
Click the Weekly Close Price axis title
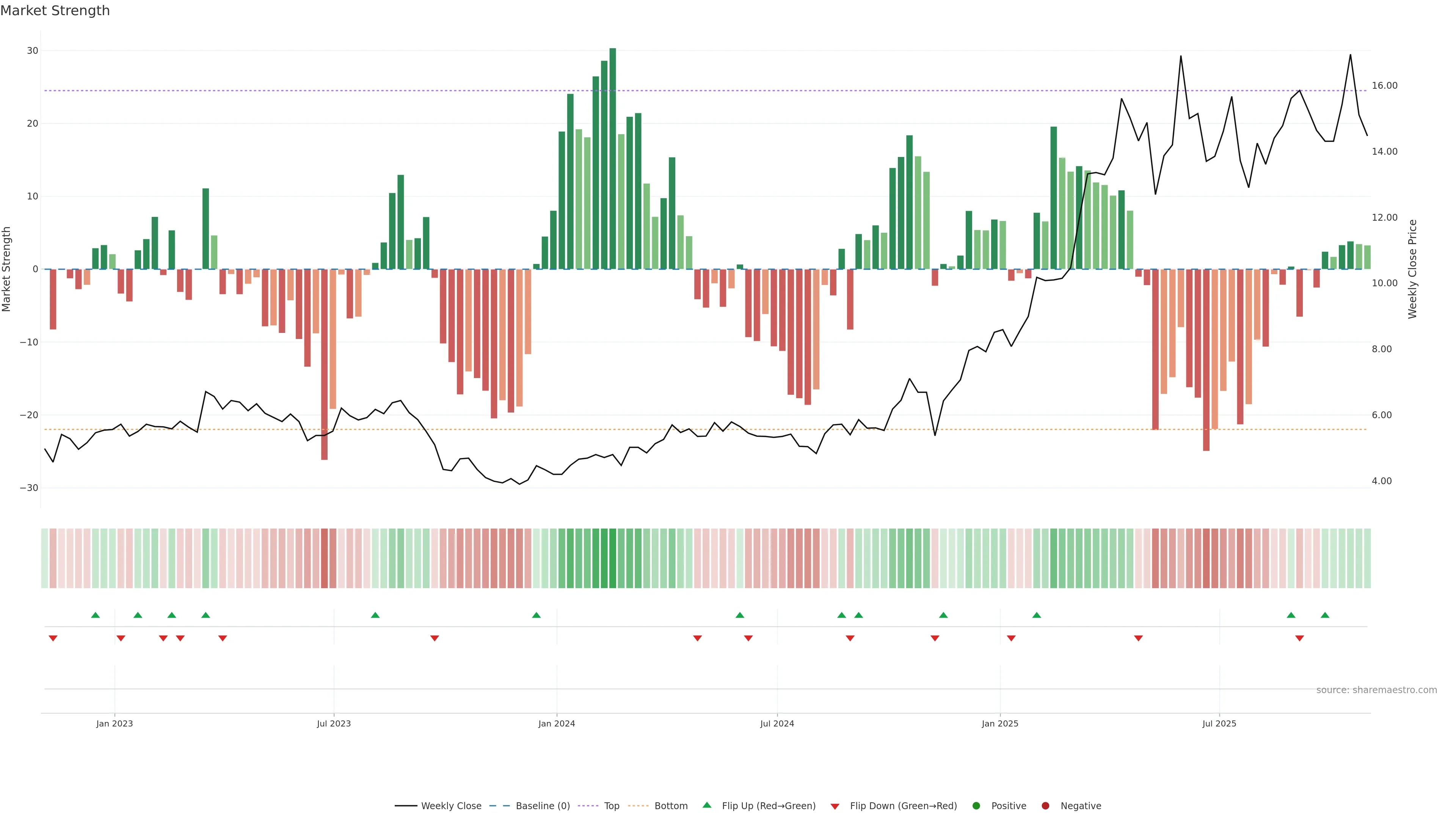[x=1412, y=269]
